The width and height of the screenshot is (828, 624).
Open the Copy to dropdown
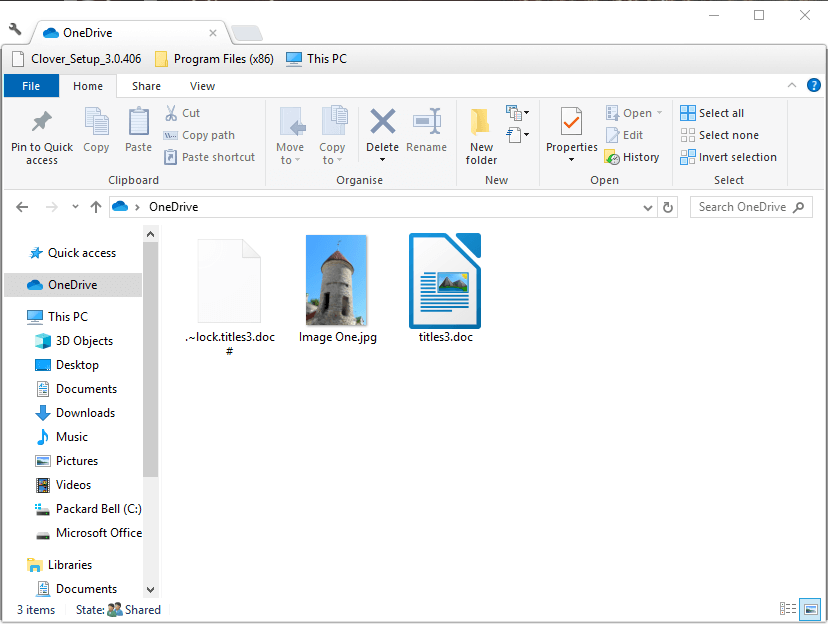pos(332,136)
